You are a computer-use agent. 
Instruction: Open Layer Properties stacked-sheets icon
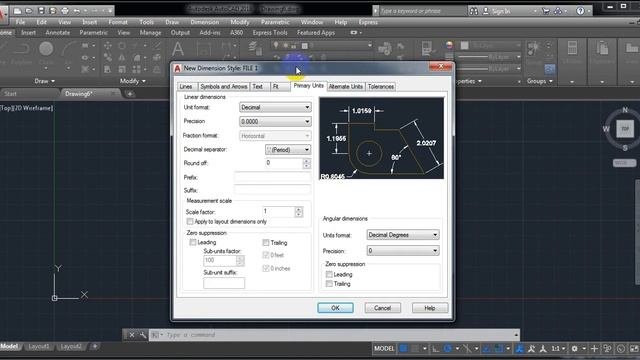[256, 48]
